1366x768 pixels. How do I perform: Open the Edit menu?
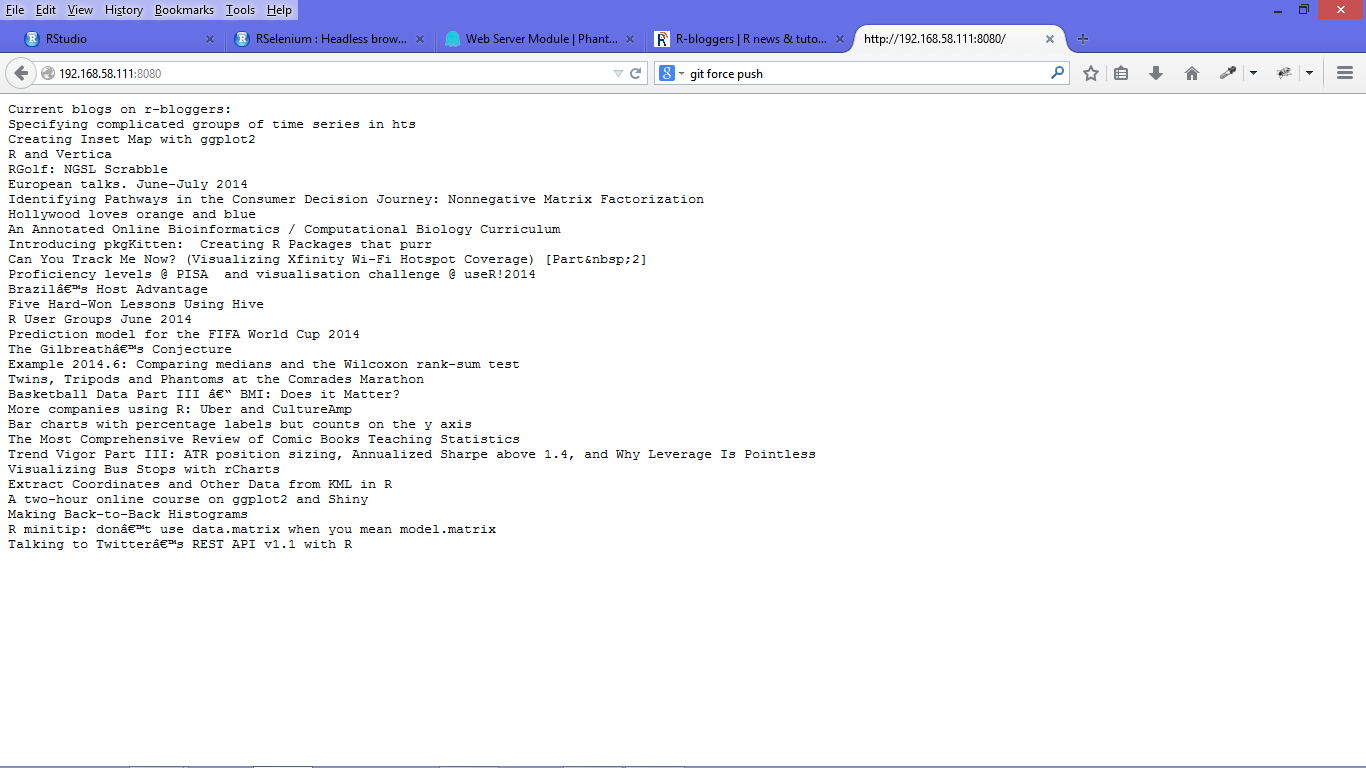coord(46,9)
